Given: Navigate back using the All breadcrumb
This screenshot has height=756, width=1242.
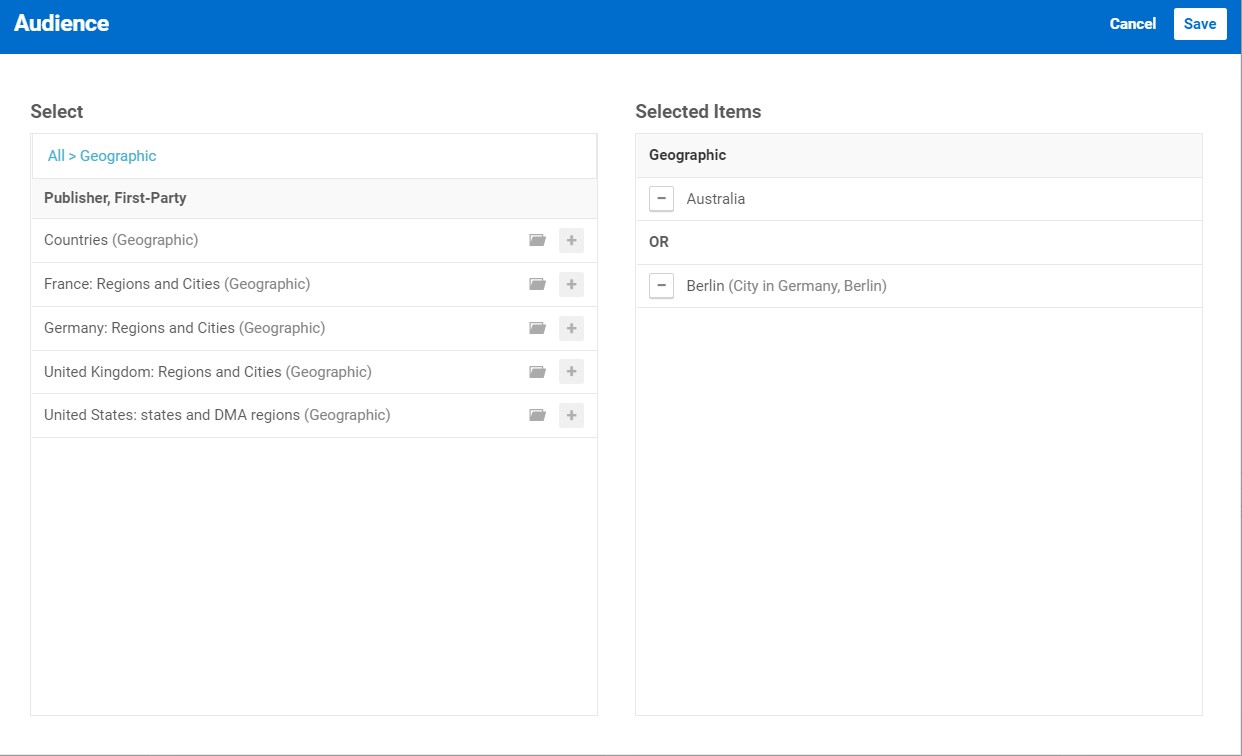Looking at the screenshot, I should click(55, 155).
